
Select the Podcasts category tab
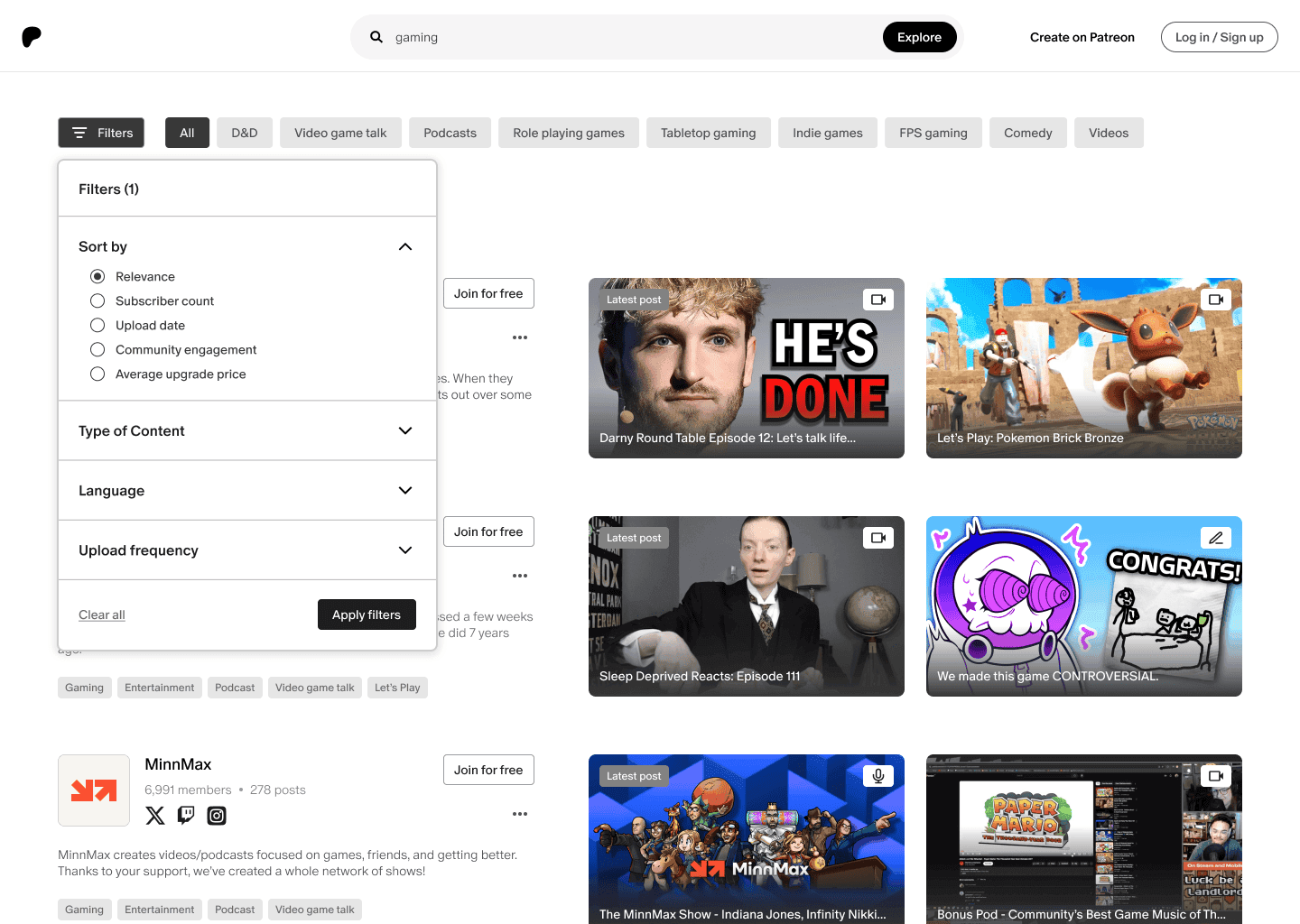(450, 133)
